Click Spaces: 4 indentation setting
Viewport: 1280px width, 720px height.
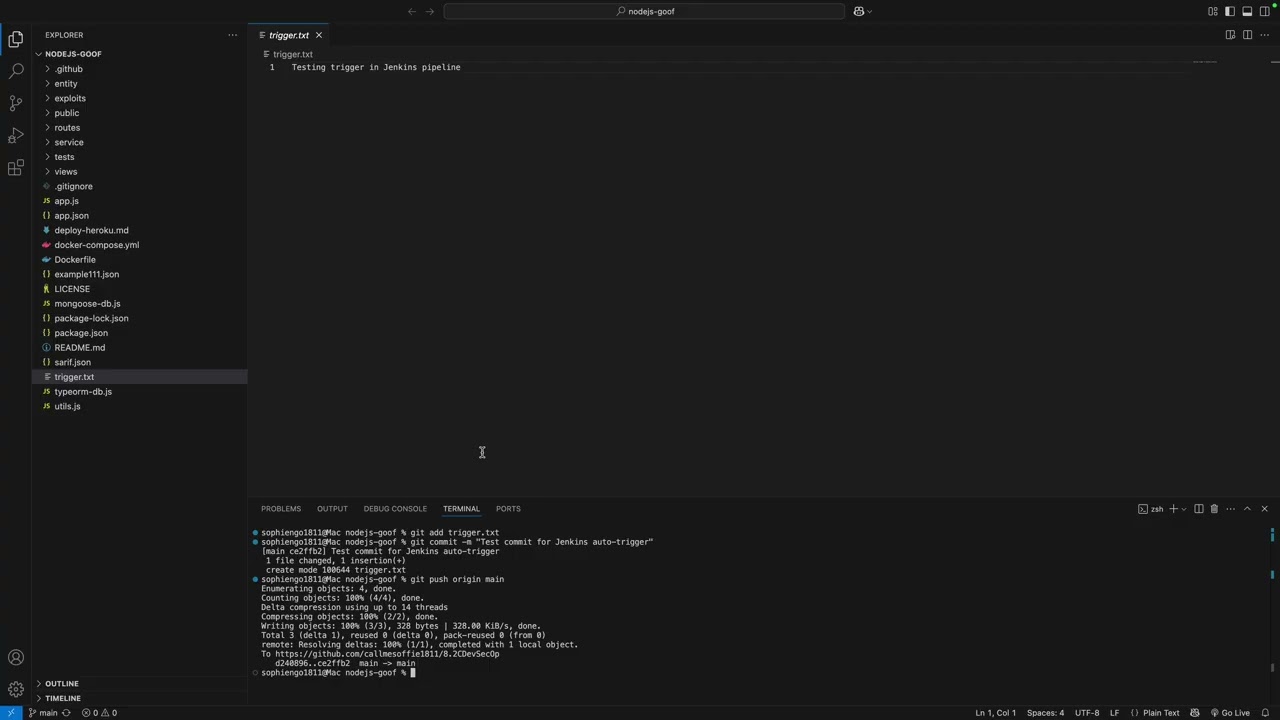pyautogui.click(x=1046, y=713)
